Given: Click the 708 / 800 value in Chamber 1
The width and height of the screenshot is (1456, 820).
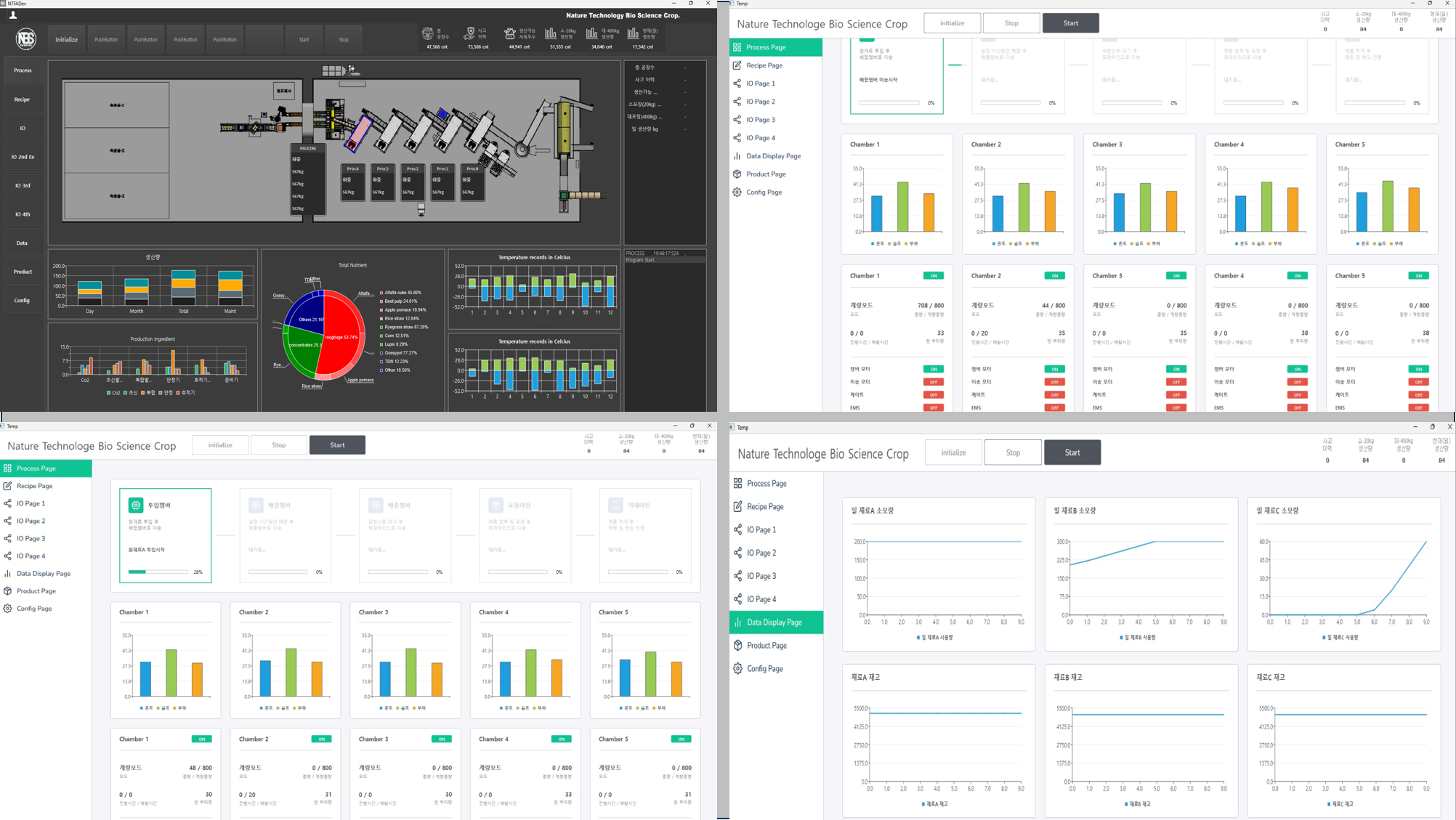Looking at the screenshot, I should [x=931, y=306].
